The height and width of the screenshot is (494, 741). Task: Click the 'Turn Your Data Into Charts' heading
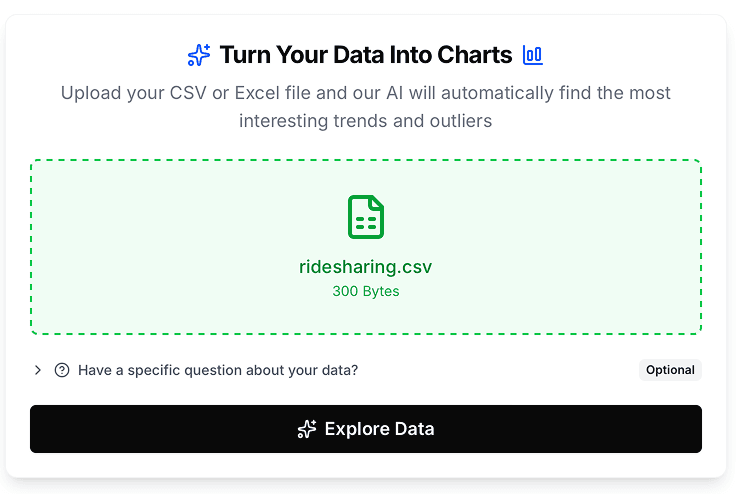(x=365, y=55)
